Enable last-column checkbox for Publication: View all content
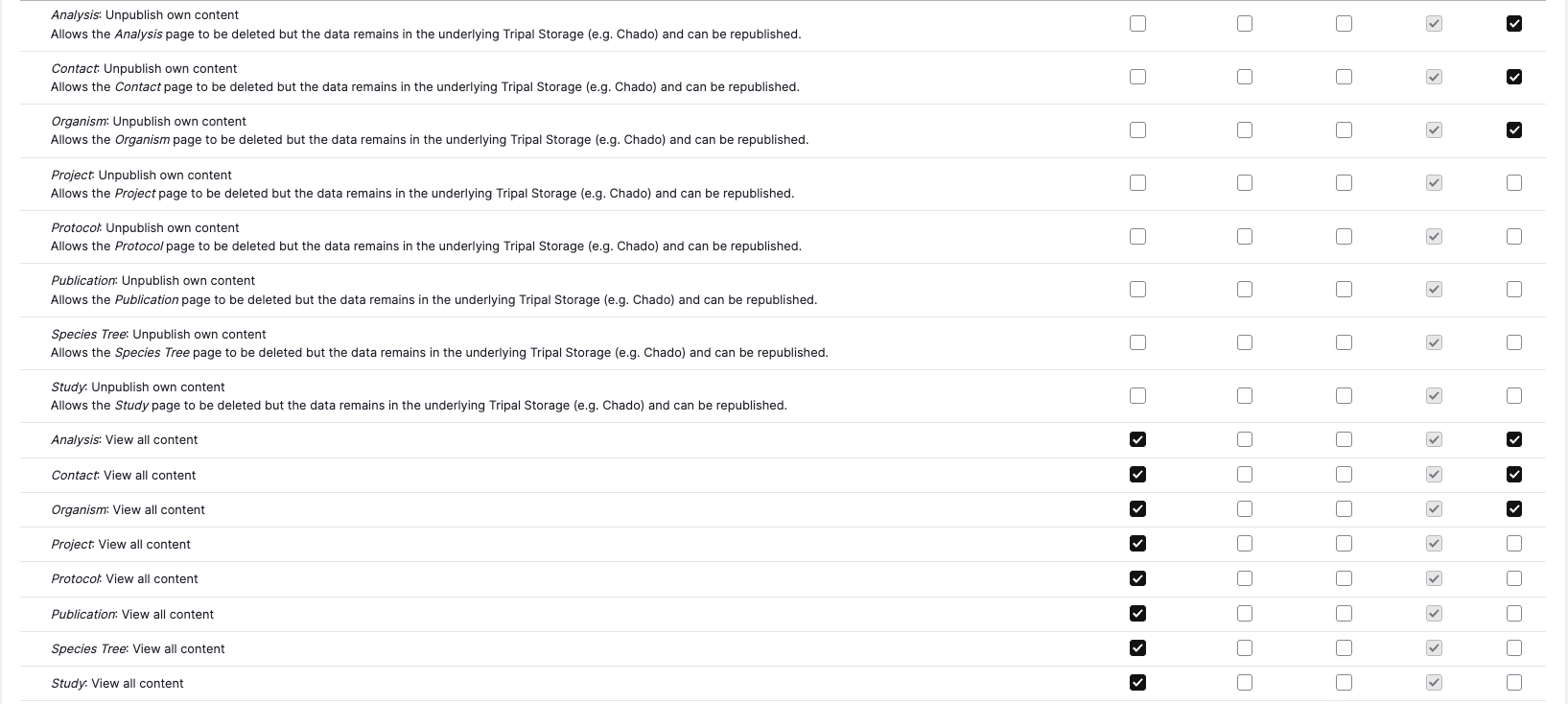The image size is (1568, 704). tap(1513, 613)
